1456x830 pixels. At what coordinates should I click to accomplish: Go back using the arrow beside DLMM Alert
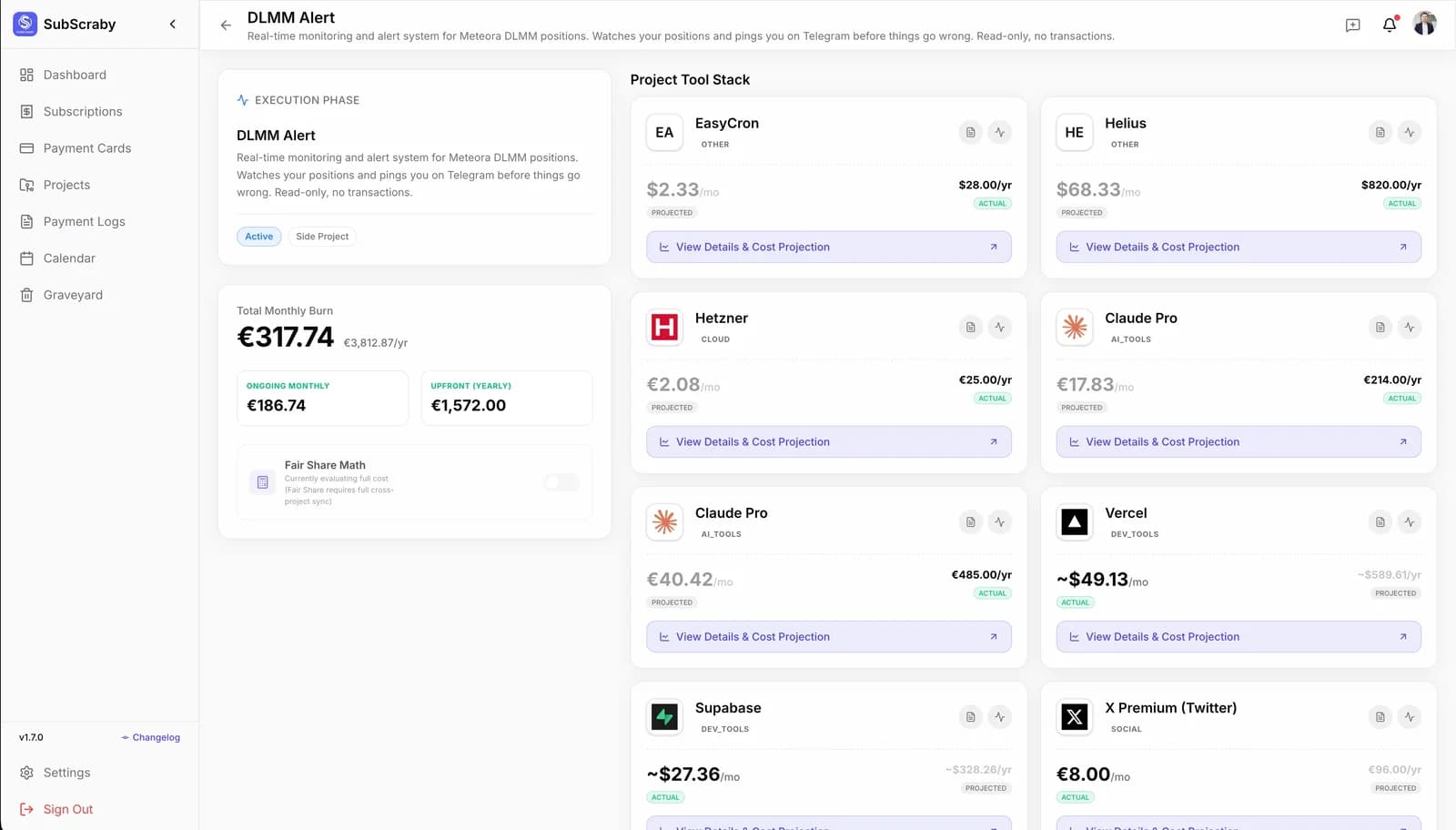pyautogui.click(x=226, y=25)
